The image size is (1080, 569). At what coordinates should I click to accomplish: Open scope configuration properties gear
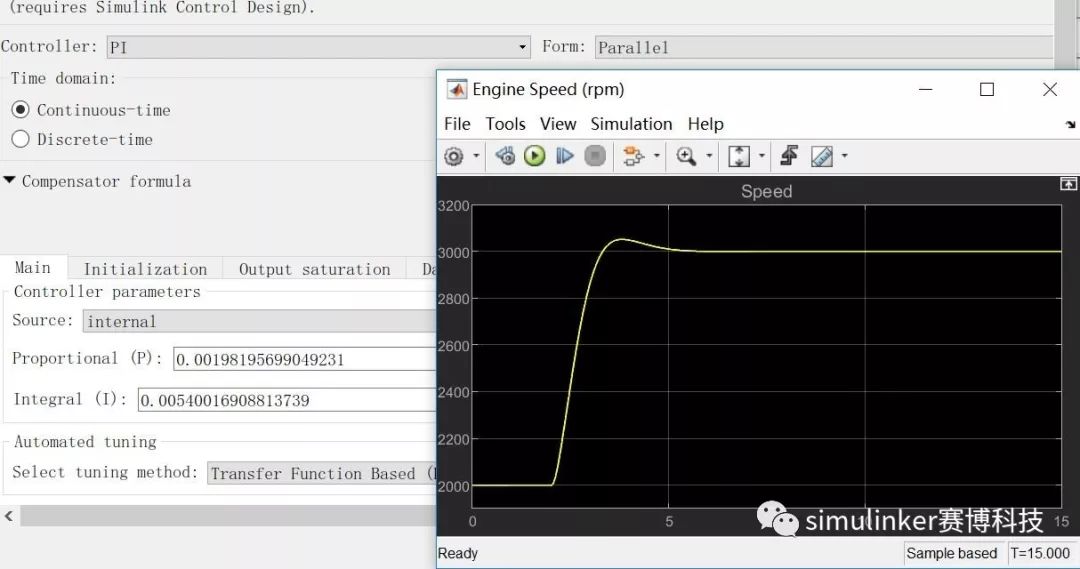click(453, 156)
